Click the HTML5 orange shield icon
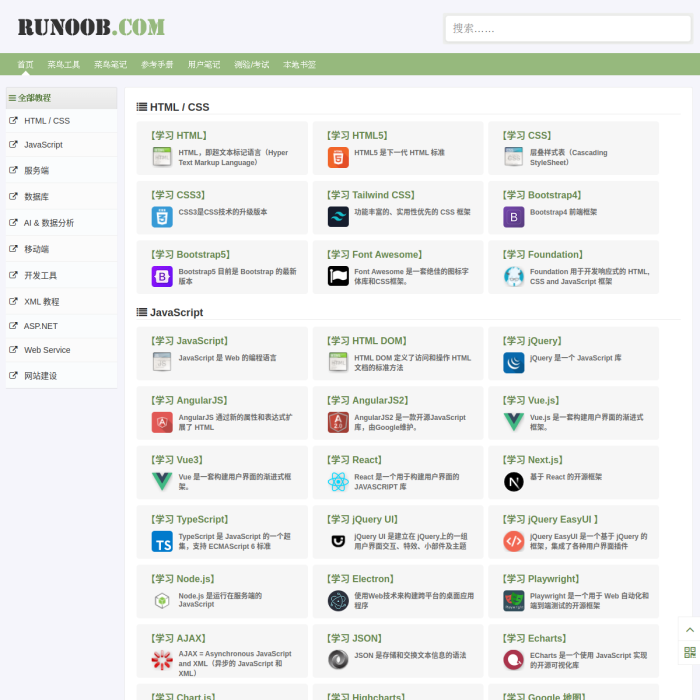The width and height of the screenshot is (700, 700). 338,157
